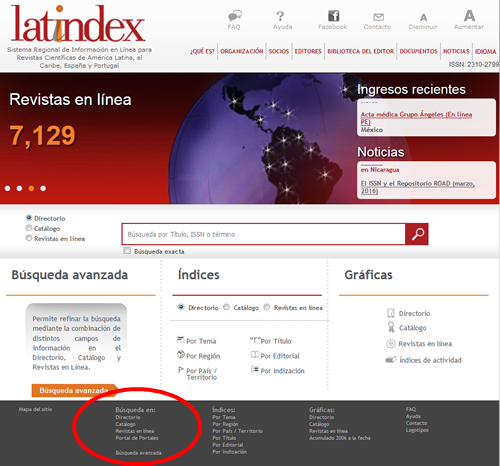Click in the Búsqueda por Título search field
Screen dimensions: 500x466
(264, 234)
